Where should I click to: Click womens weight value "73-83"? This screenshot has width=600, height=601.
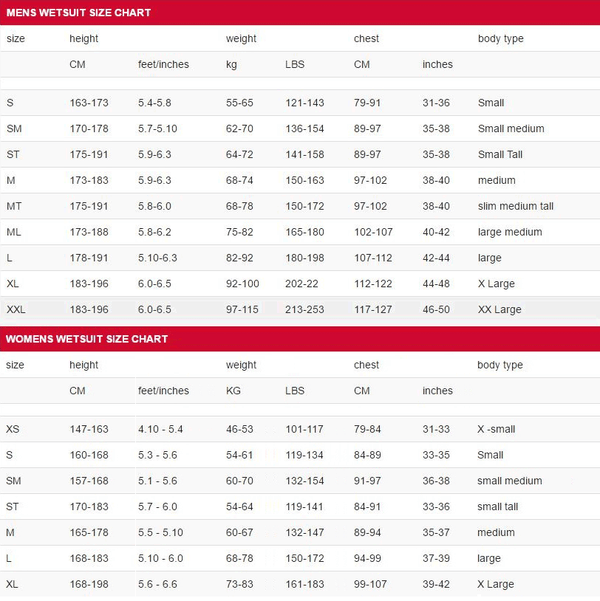tap(239, 585)
